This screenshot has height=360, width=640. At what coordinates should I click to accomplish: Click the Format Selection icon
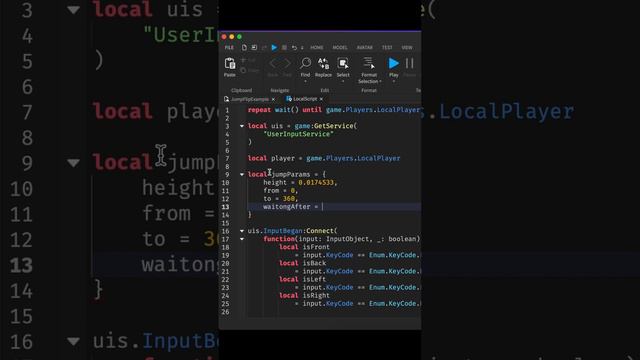click(369, 63)
